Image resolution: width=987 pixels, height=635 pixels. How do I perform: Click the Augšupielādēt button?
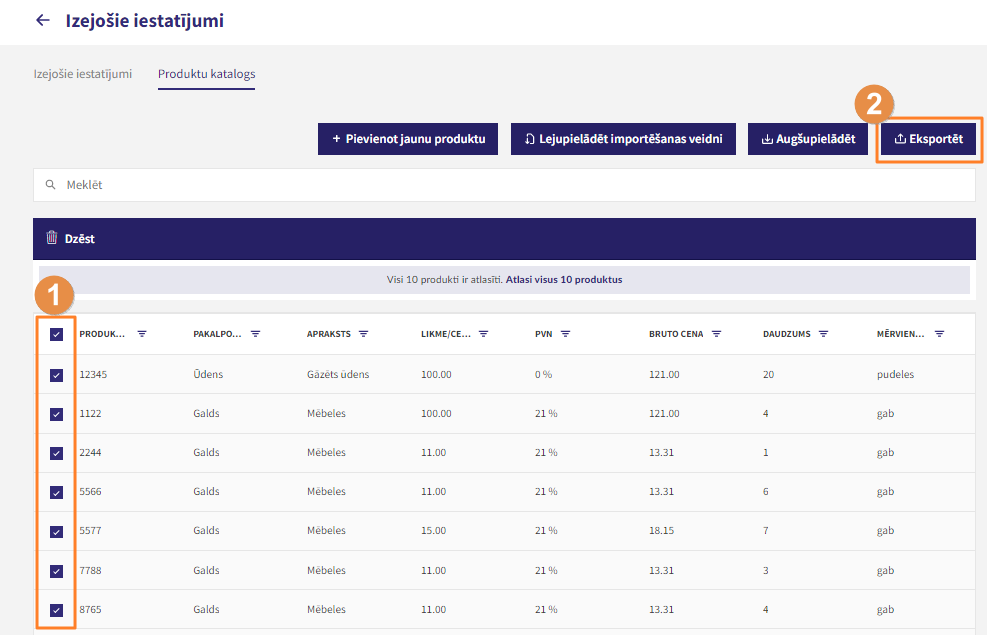(x=808, y=139)
